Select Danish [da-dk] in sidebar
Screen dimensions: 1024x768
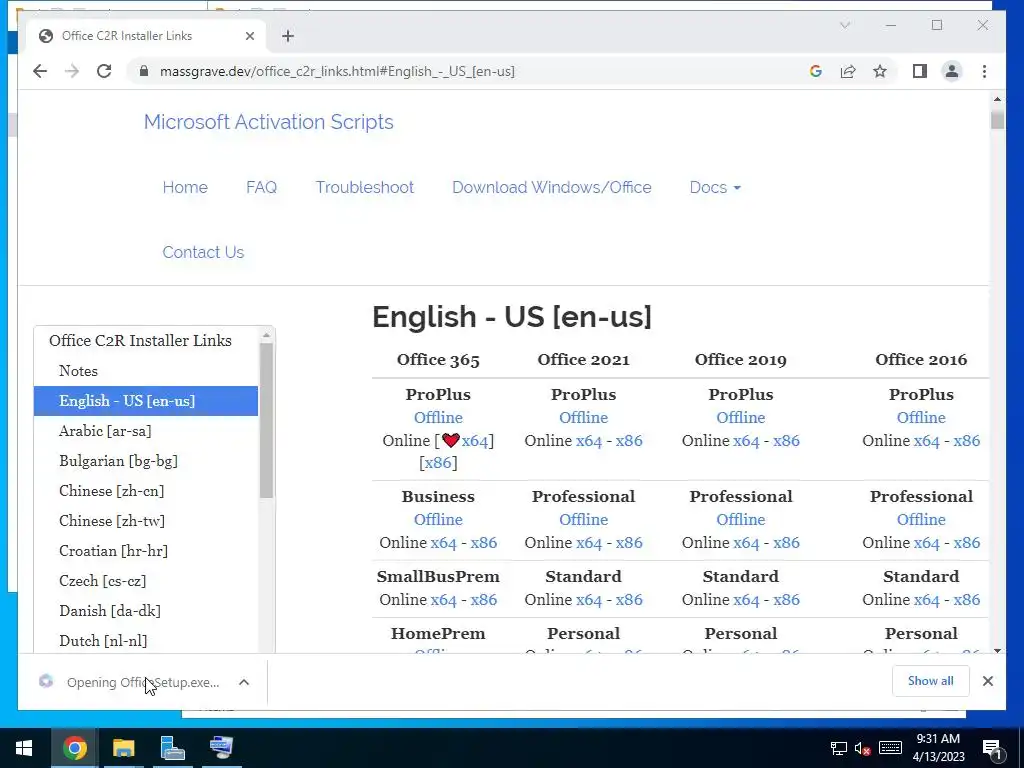110,611
